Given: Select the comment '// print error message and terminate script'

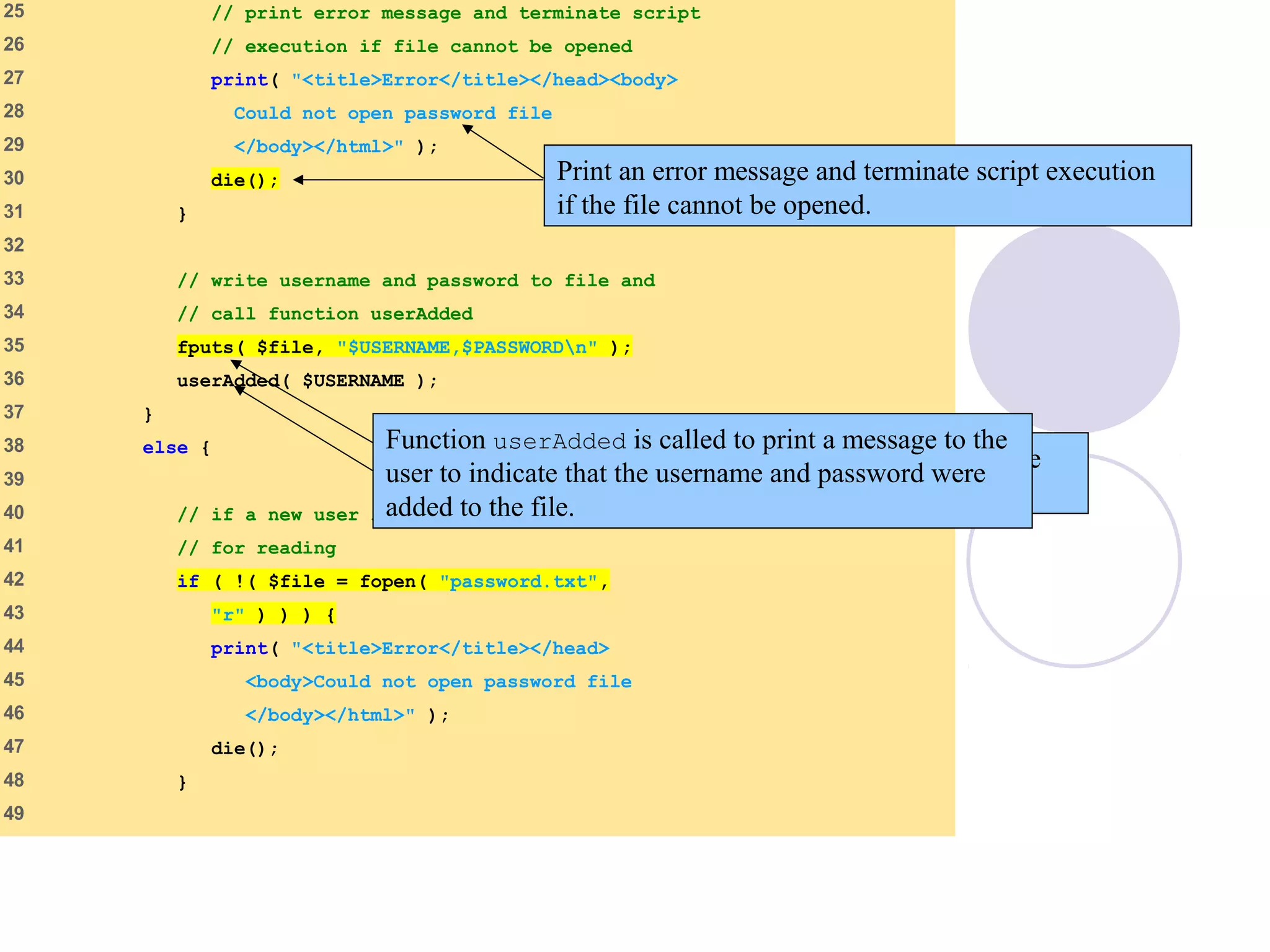Looking at the screenshot, I should pyautogui.click(x=456, y=13).
